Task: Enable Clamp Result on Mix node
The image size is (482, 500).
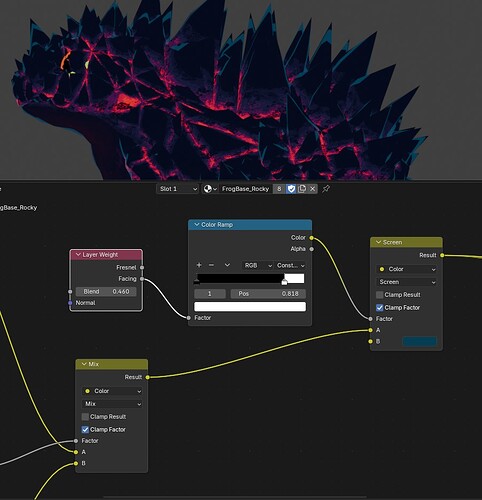Action: [x=85, y=417]
